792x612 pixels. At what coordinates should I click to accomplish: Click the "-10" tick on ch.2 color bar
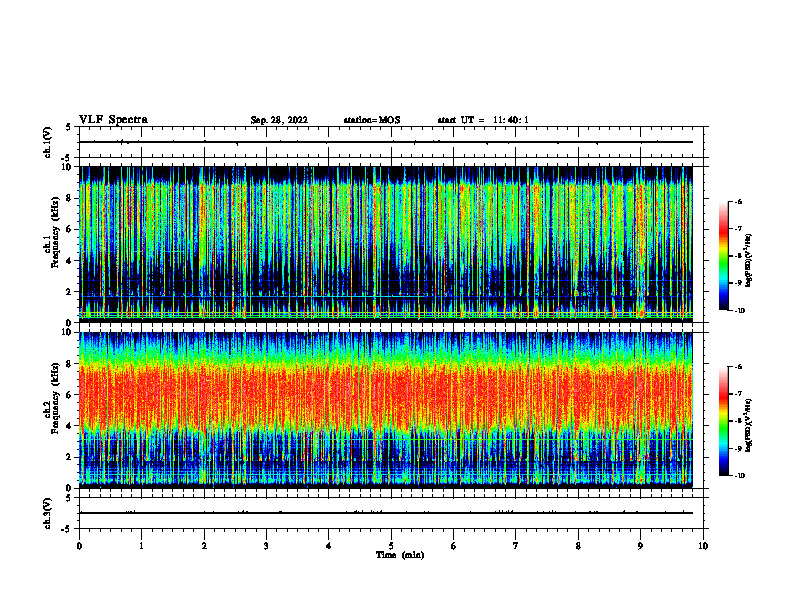(739, 476)
